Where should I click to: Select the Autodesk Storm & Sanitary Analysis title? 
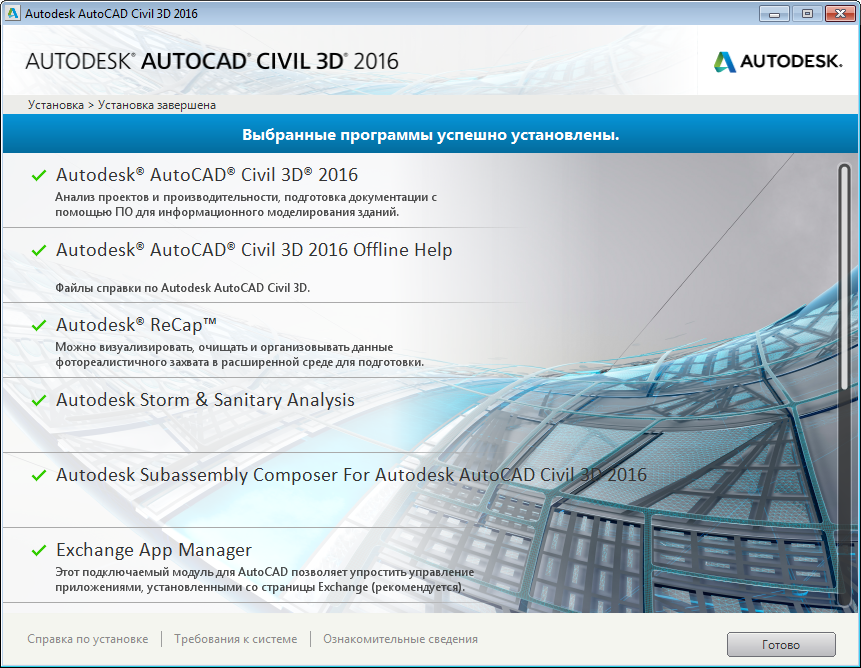tap(205, 400)
